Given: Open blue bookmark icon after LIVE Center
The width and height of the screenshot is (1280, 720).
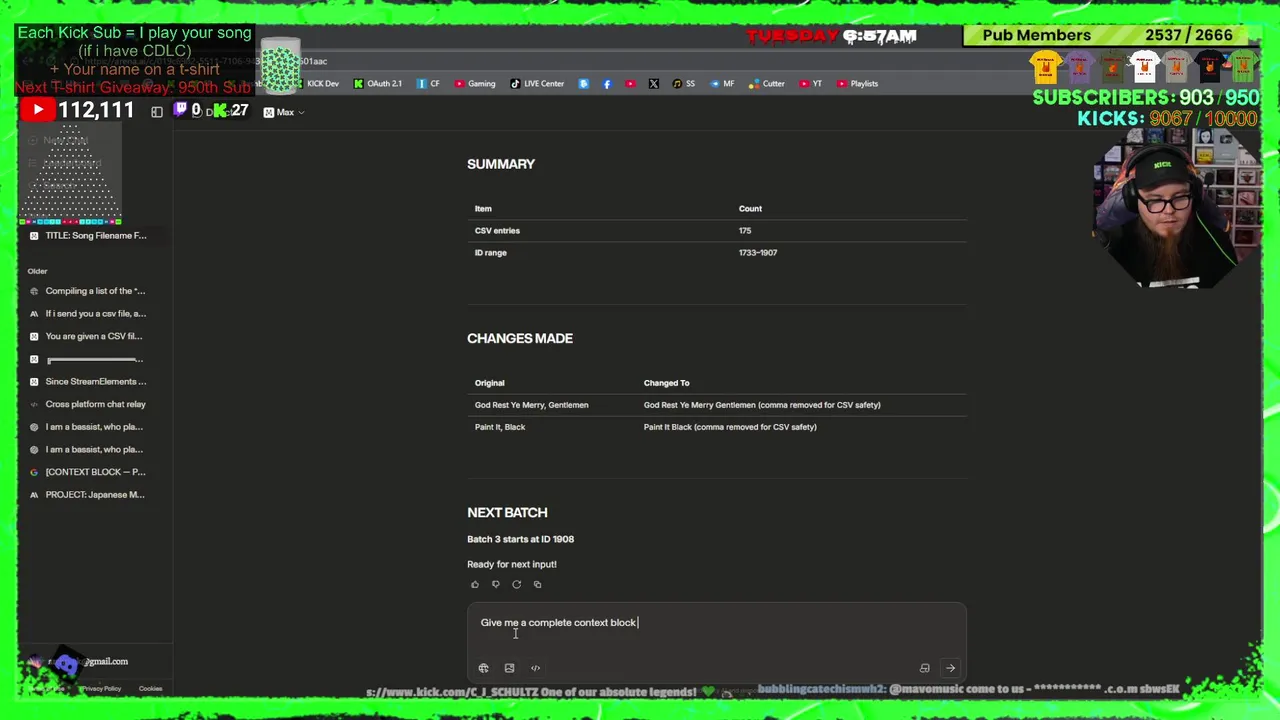Looking at the screenshot, I should point(584,84).
